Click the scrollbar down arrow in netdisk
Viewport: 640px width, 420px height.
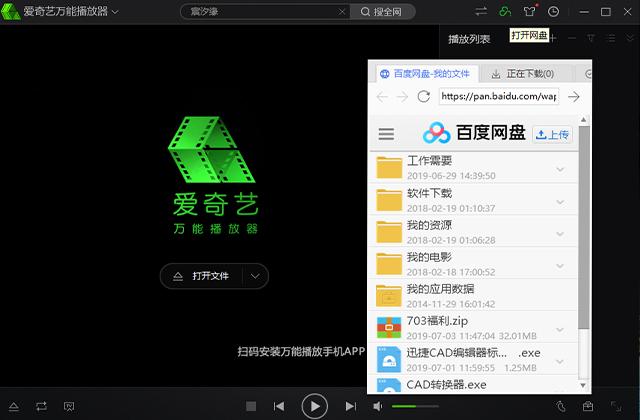pyautogui.click(x=583, y=385)
